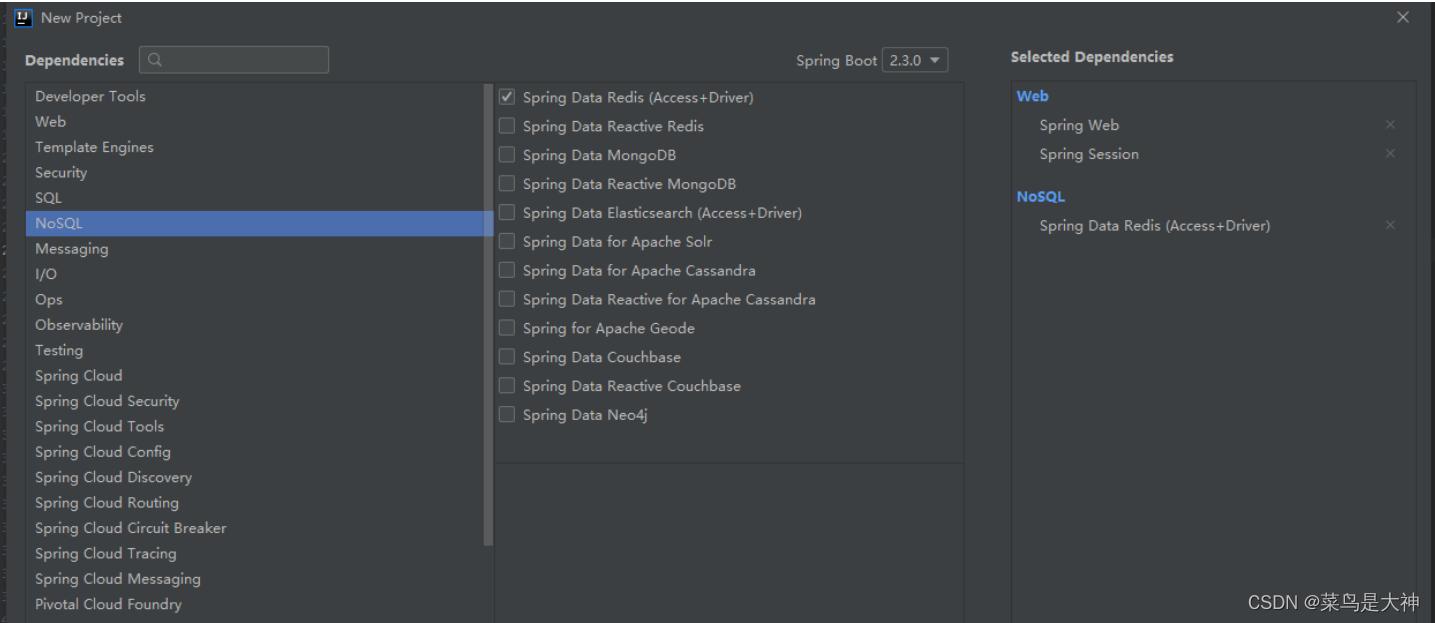This screenshot has height=623, width=1435.
Task: Select the Testing dependencies category
Action: (x=59, y=350)
